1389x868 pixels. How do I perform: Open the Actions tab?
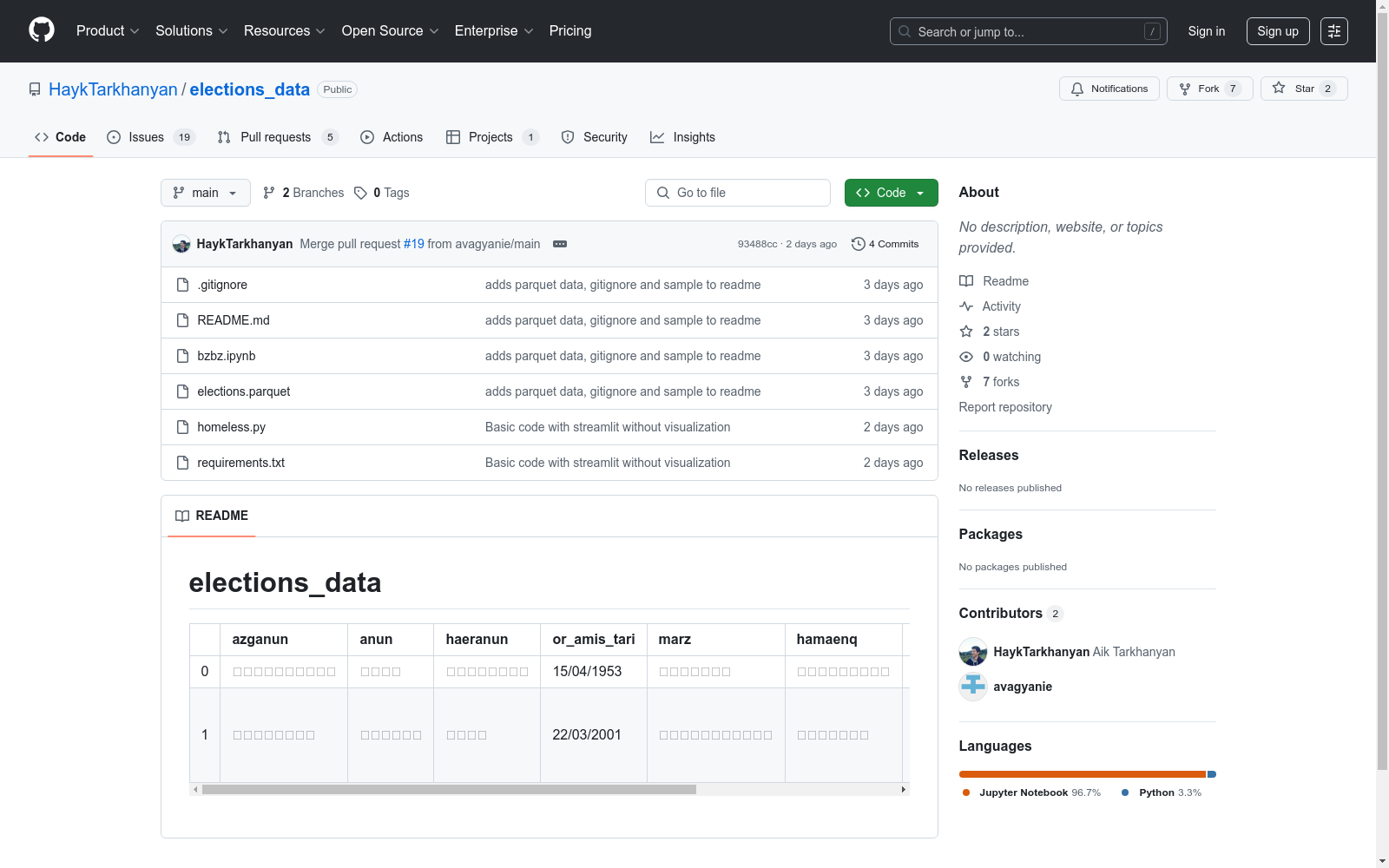pyautogui.click(x=392, y=137)
